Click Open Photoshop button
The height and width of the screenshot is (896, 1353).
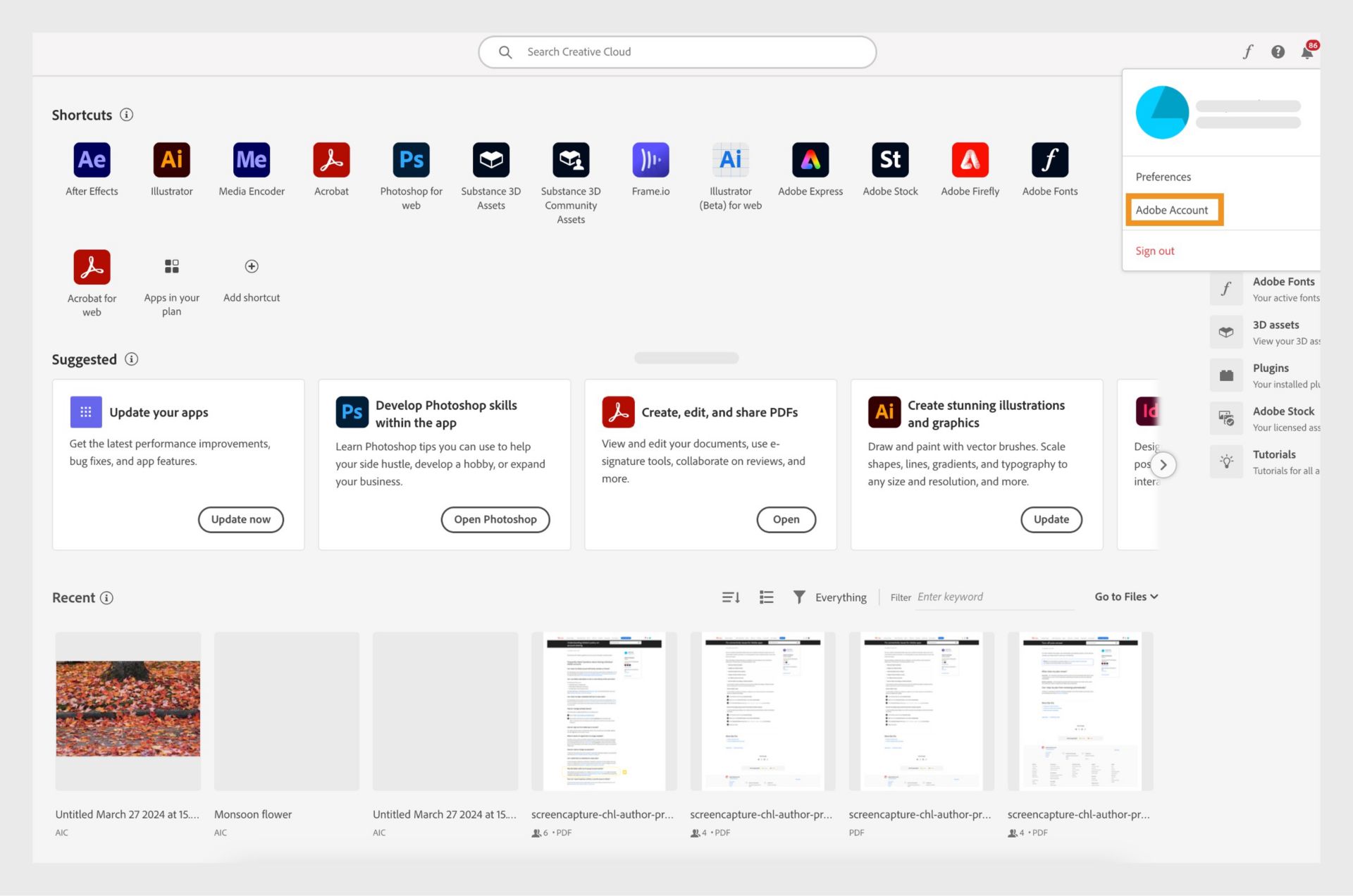coord(495,519)
